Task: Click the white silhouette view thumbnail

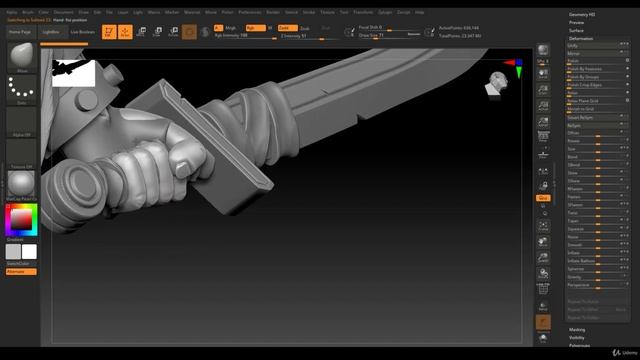Action: (73, 73)
